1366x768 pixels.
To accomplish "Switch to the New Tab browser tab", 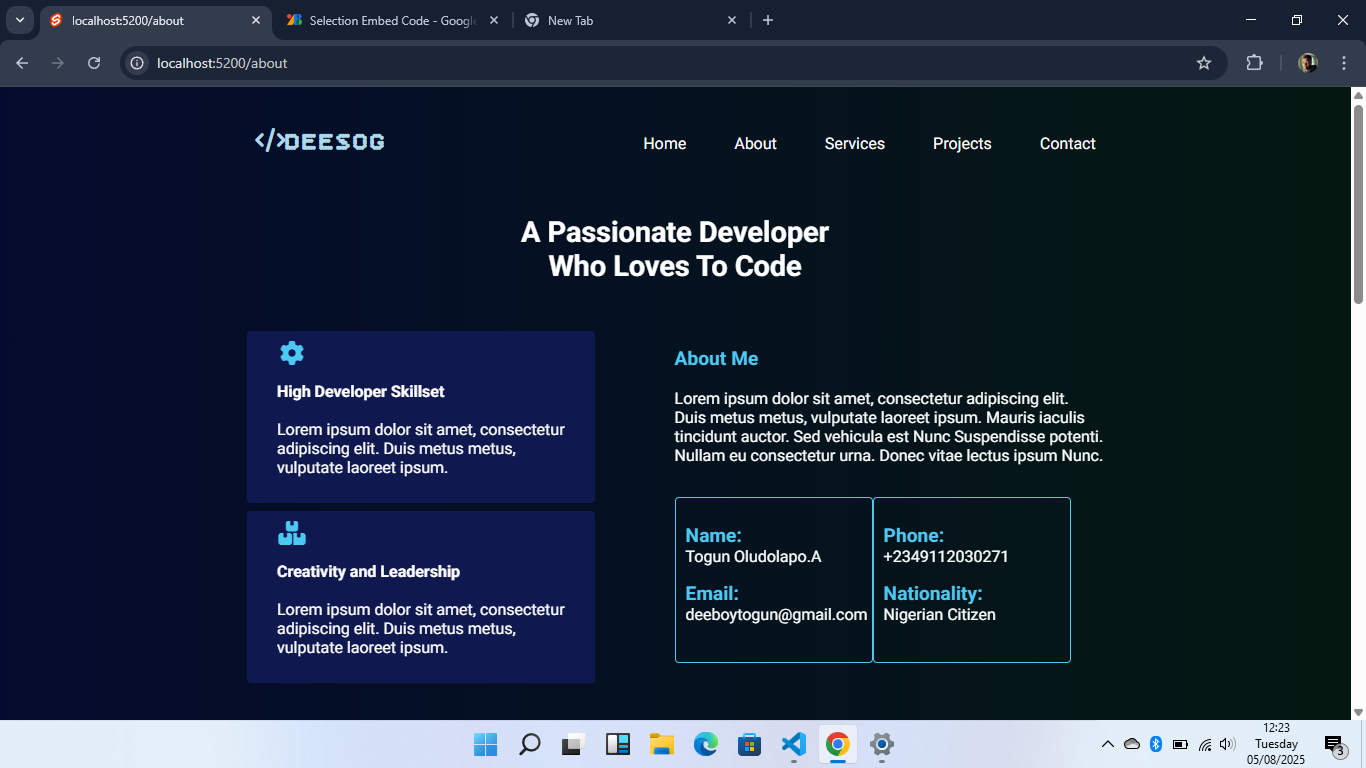I will click(x=620, y=20).
